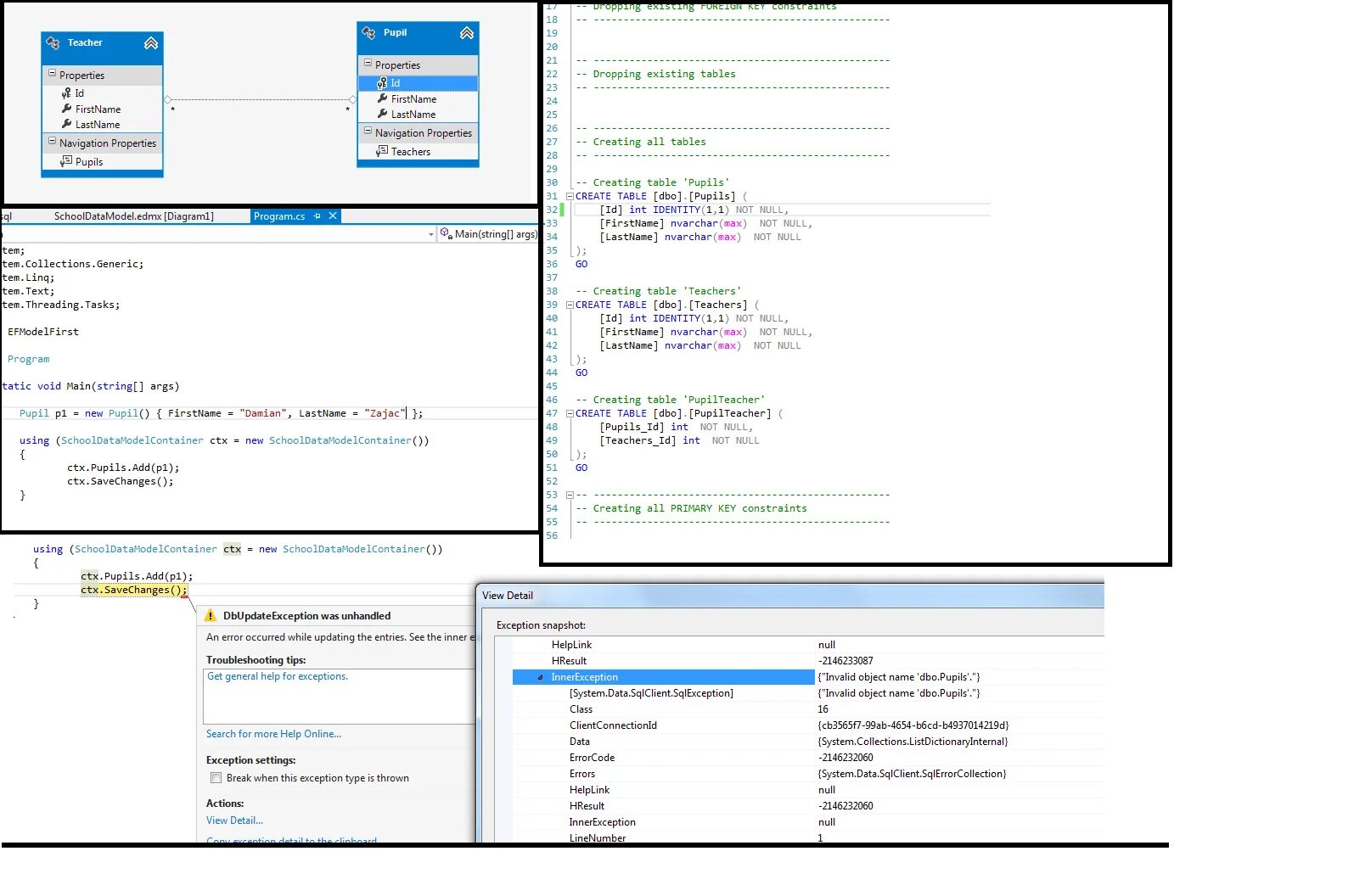Open Search for more Help Online link

click(273, 734)
